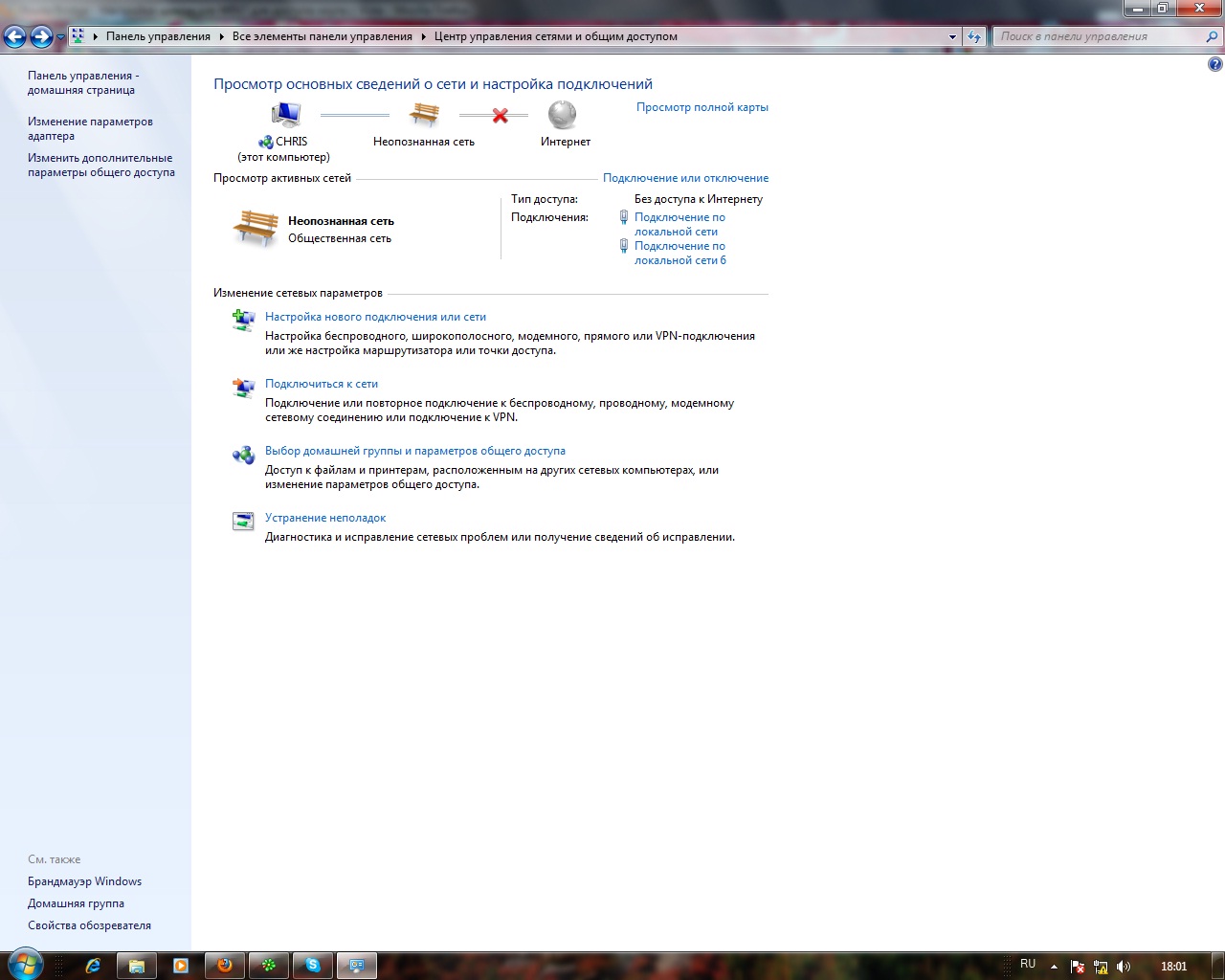This screenshot has width=1225, height=980.
Task: Click the Control Panel taskbar button
Action: tap(357, 966)
